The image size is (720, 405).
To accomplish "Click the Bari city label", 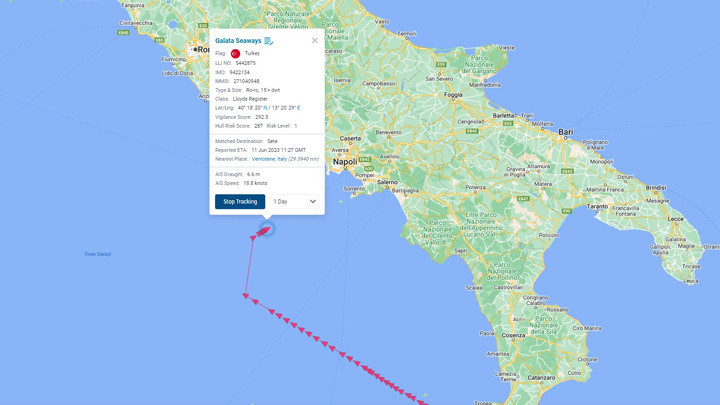I will point(566,132).
